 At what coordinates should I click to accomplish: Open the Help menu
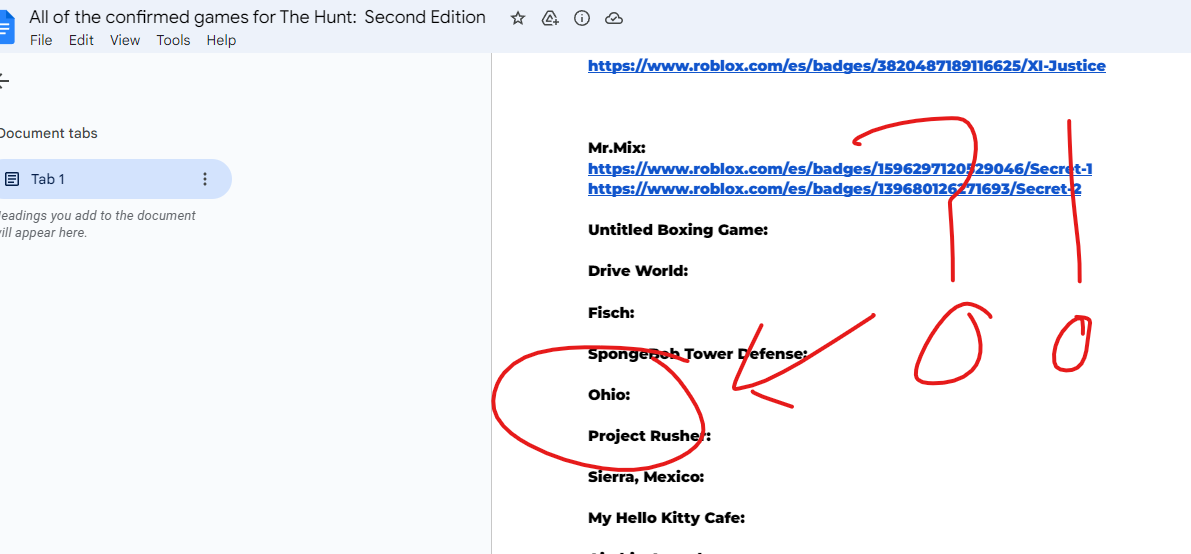point(221,40)
